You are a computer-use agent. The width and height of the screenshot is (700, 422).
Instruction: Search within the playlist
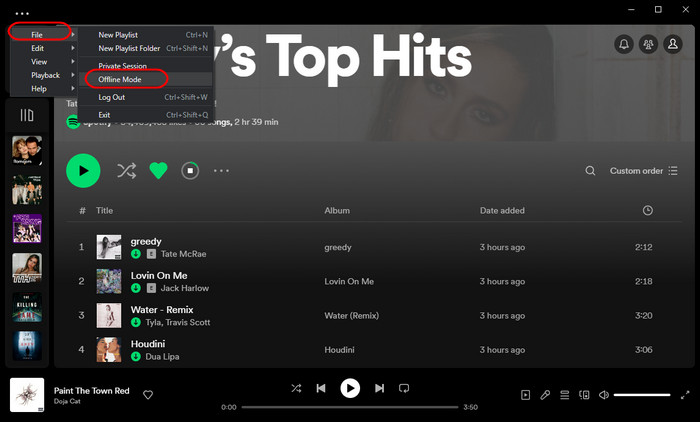coord(590,171)
